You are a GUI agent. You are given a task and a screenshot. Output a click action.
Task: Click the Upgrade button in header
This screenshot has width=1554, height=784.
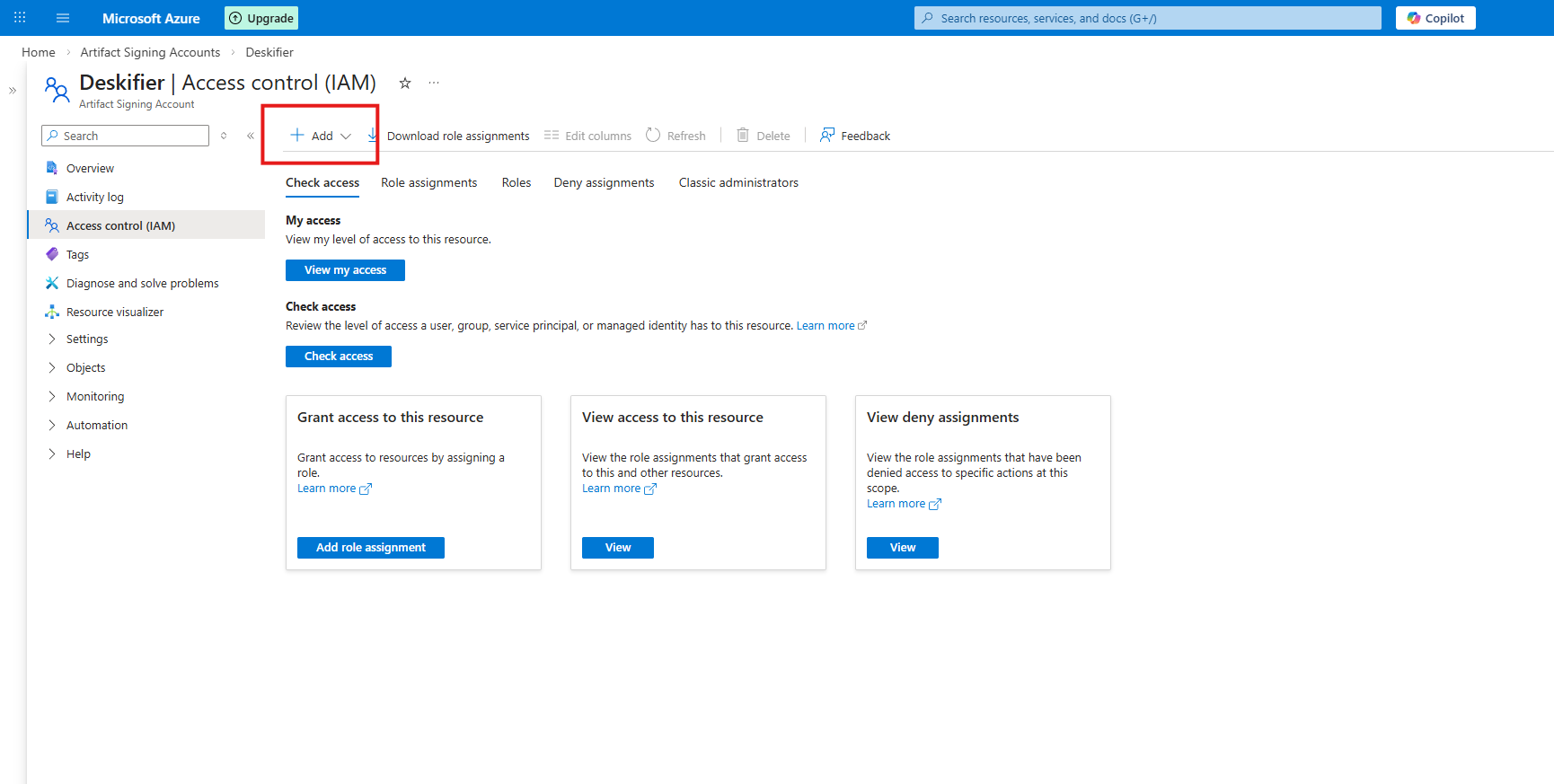(x=261, y=18)
